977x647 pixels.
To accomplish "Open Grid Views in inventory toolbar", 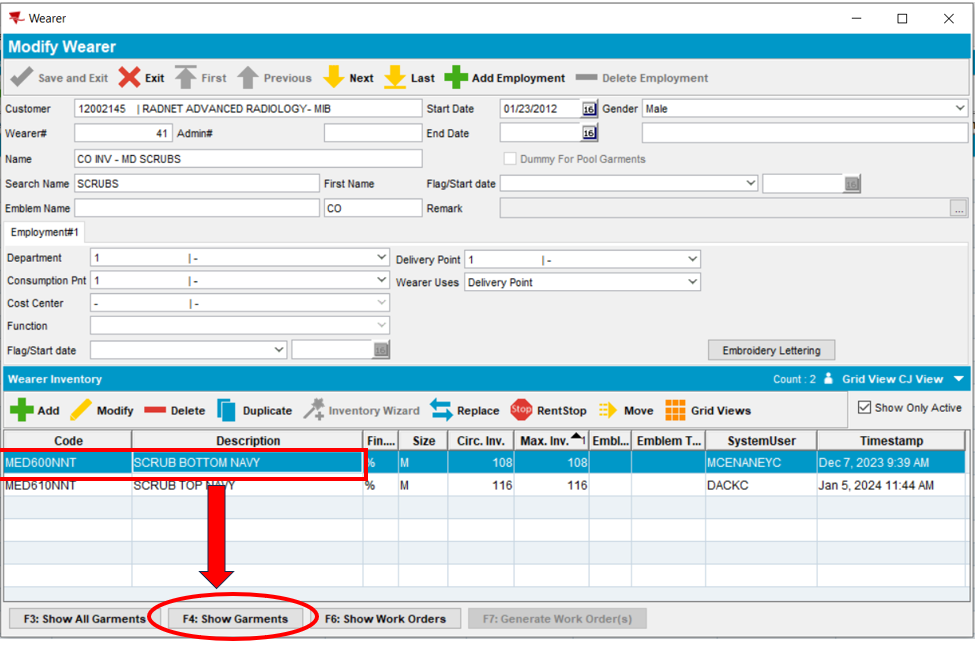I will [676, 410].
